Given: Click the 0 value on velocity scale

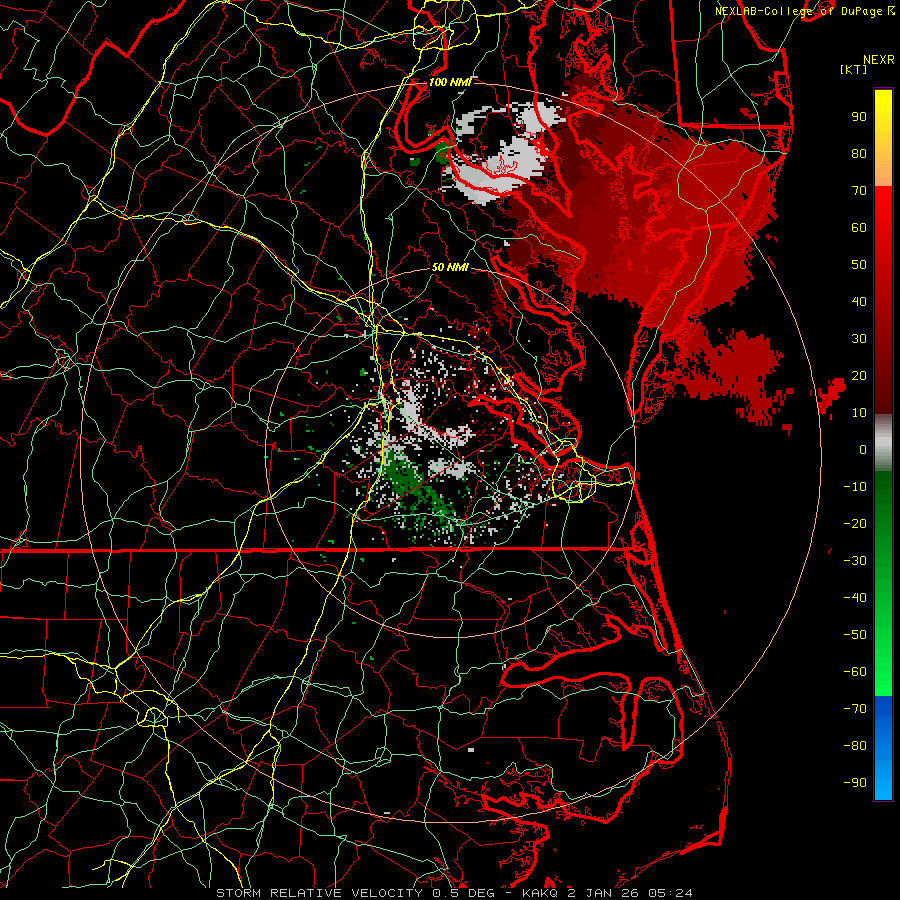Looking at the screenshot, I should click(x=863, y=449).
